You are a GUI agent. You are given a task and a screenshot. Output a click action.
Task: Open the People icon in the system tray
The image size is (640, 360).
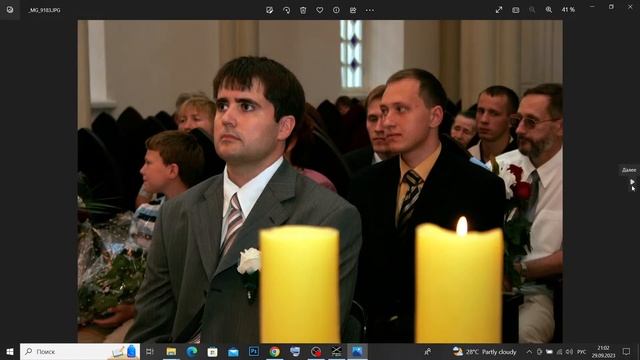tap(427, 351)
